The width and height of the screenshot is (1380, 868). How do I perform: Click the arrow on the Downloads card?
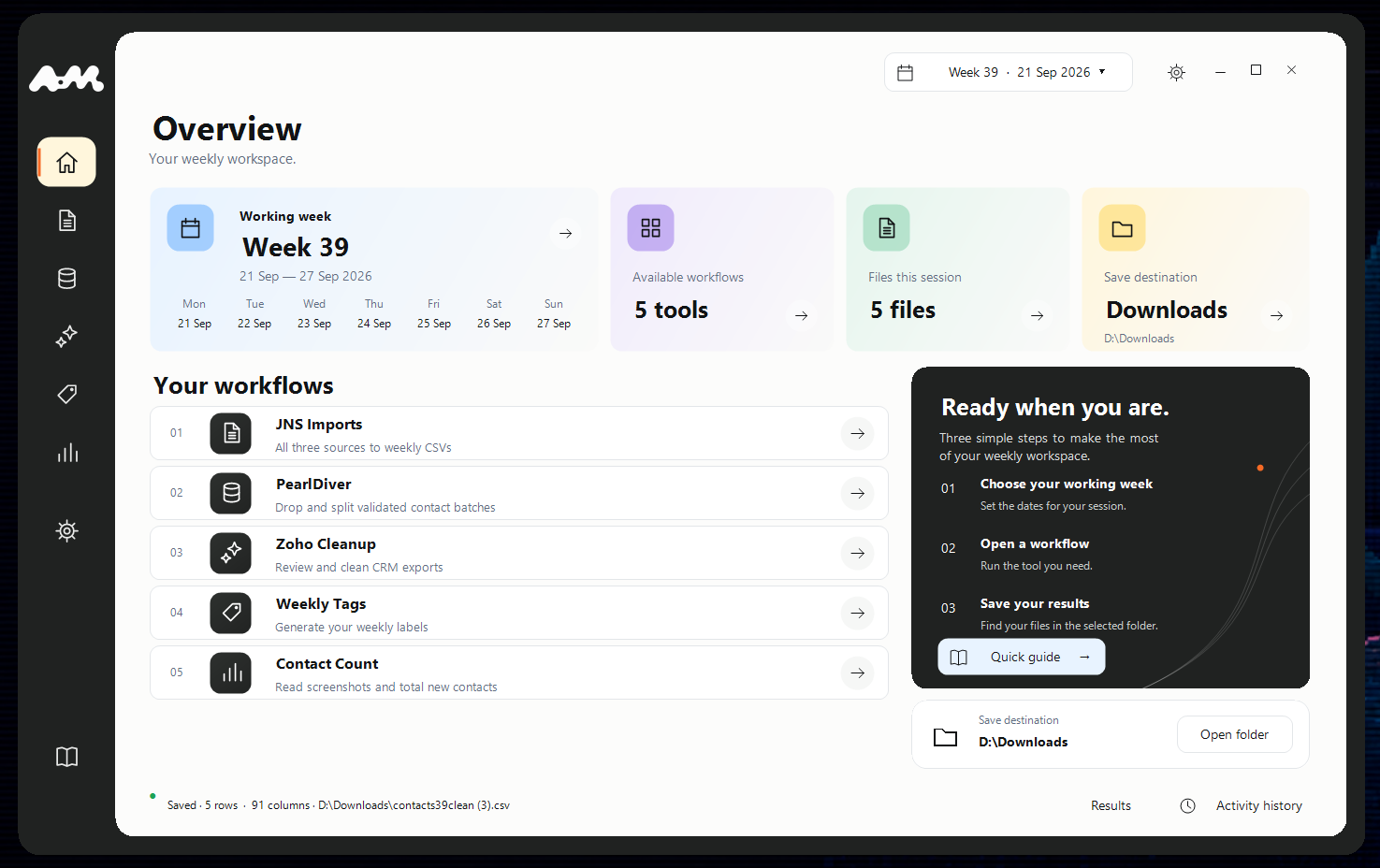[1277, 315]
